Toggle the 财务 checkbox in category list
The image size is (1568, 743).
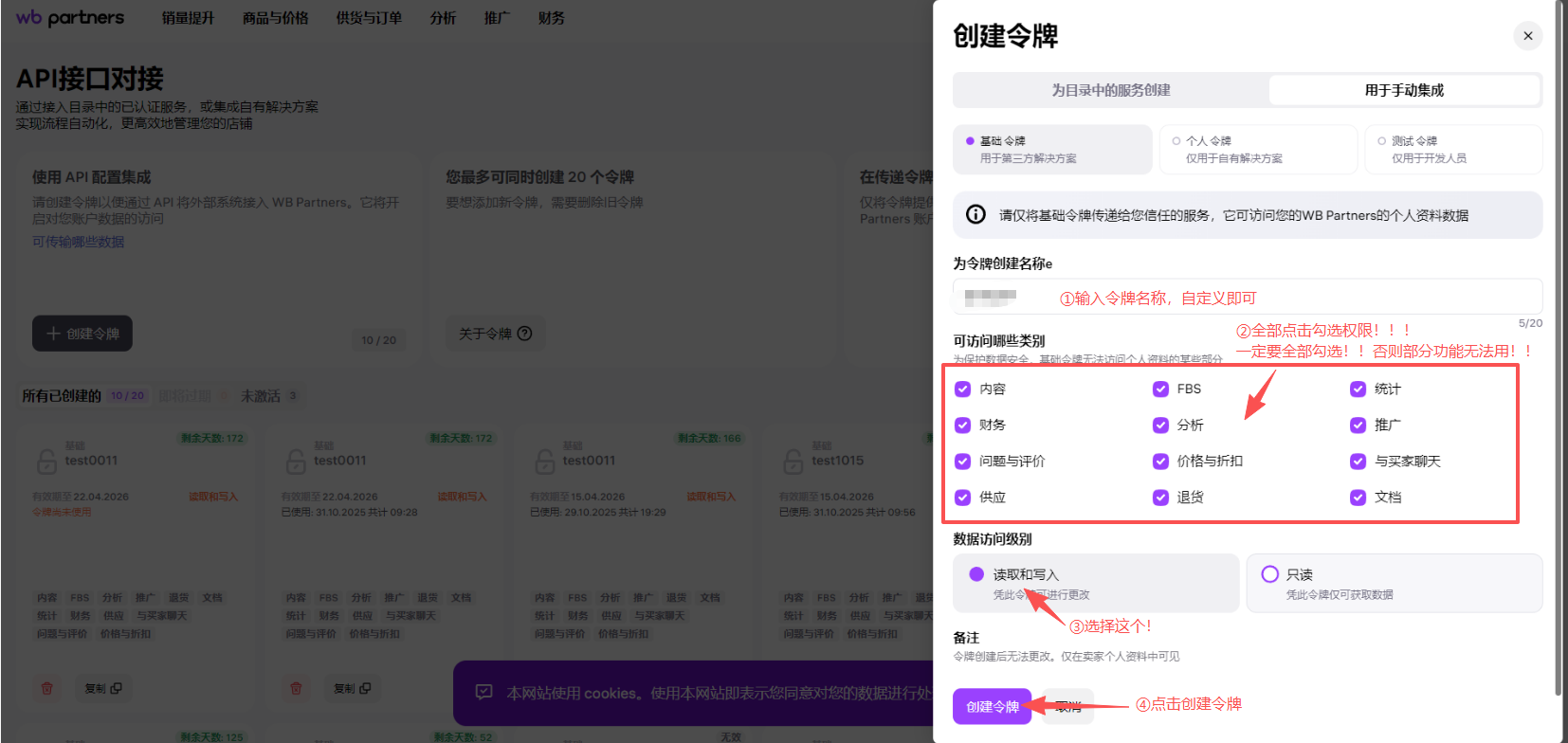[x=963, y=425]
